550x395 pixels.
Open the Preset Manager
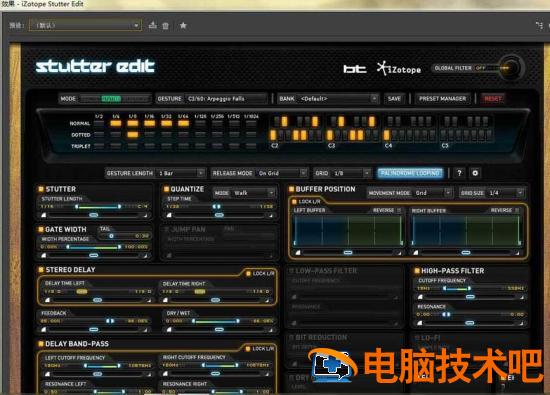(442, 99)
